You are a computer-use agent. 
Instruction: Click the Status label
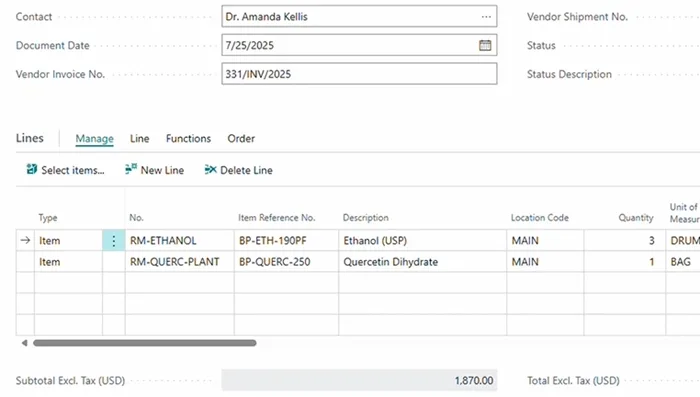tap(541, 46)
